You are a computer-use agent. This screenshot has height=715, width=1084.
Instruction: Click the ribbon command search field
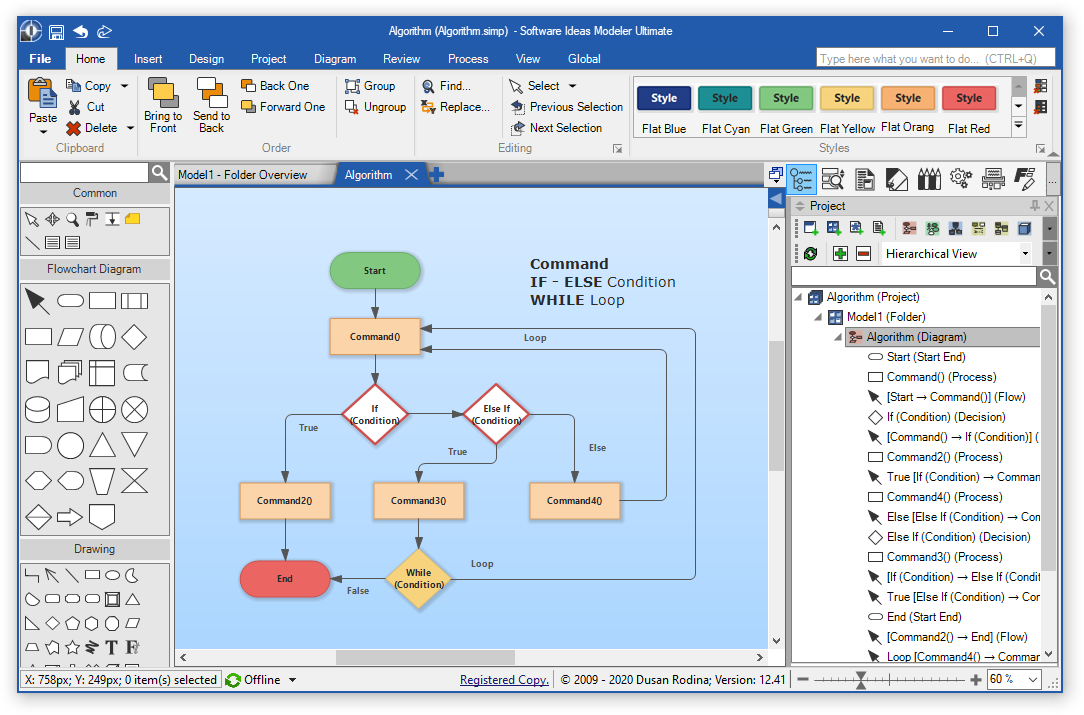click(936, 59)
